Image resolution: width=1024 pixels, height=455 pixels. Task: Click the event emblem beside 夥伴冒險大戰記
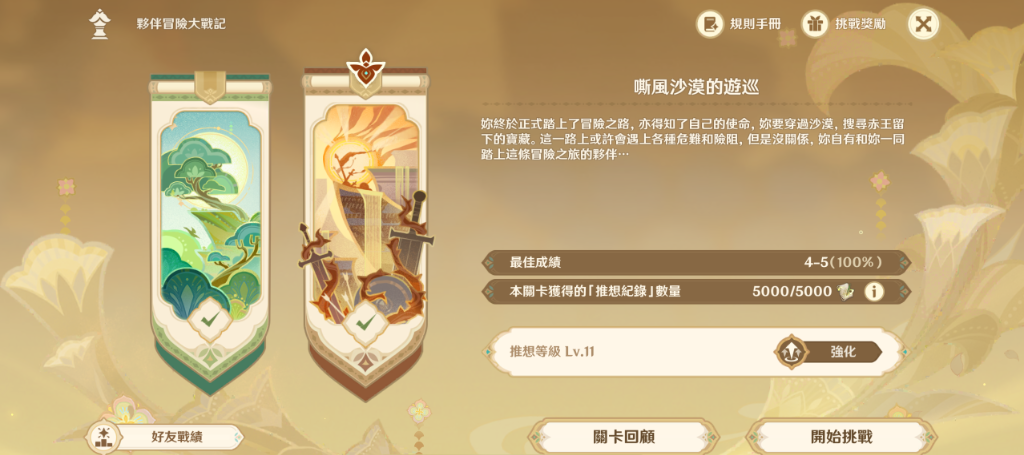(x=99, y=25)
